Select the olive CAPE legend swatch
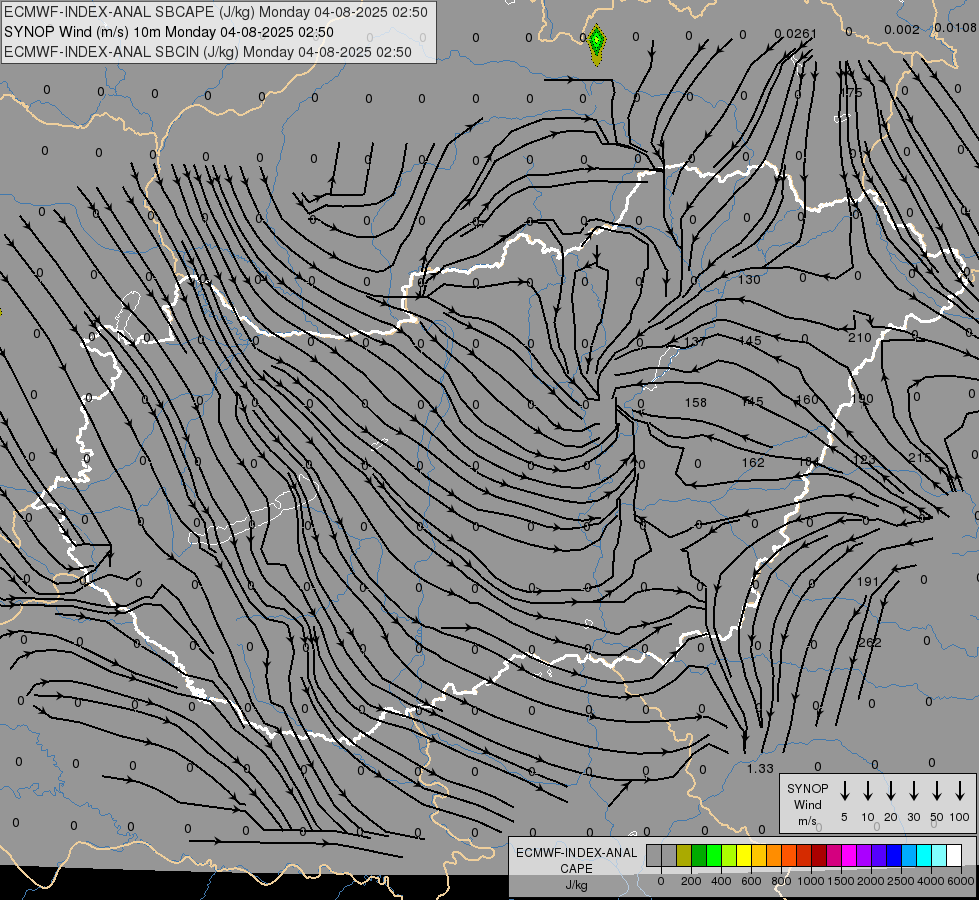The width and height of the screenshot is (979, 900). 684,856
